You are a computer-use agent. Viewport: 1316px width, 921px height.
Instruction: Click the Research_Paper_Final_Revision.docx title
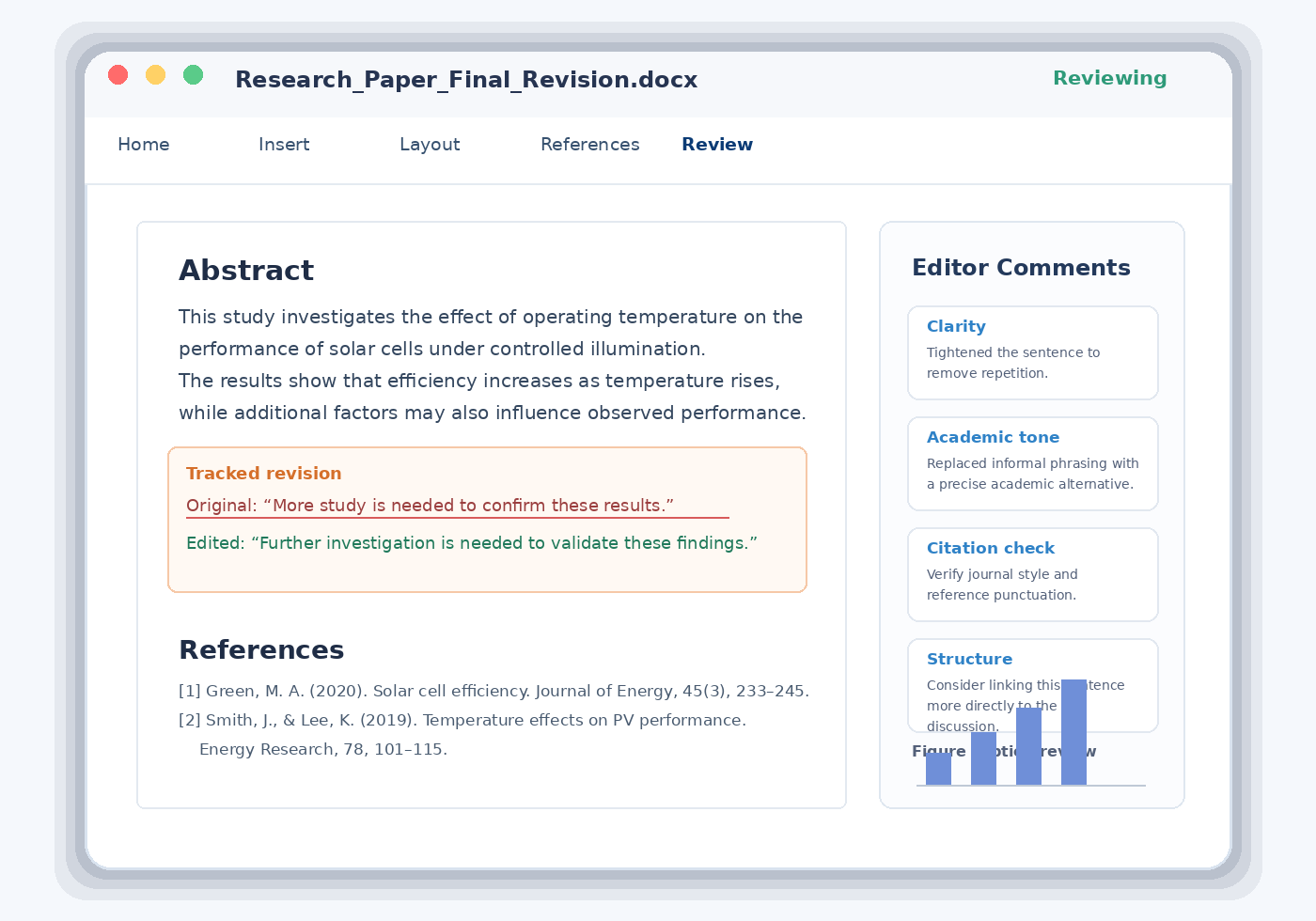click(466, 80)
